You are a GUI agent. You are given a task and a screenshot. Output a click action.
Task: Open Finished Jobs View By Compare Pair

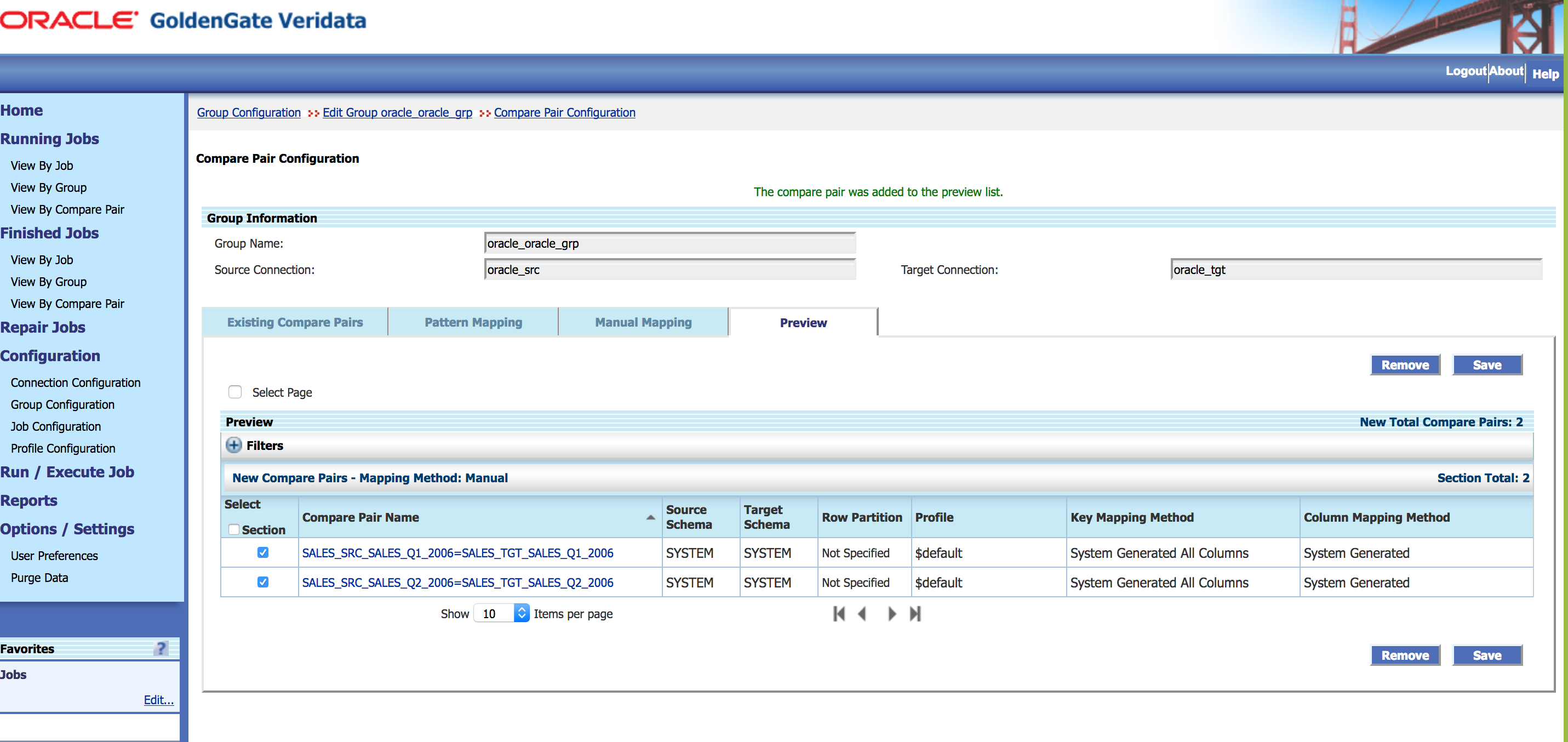click(67, 304)
